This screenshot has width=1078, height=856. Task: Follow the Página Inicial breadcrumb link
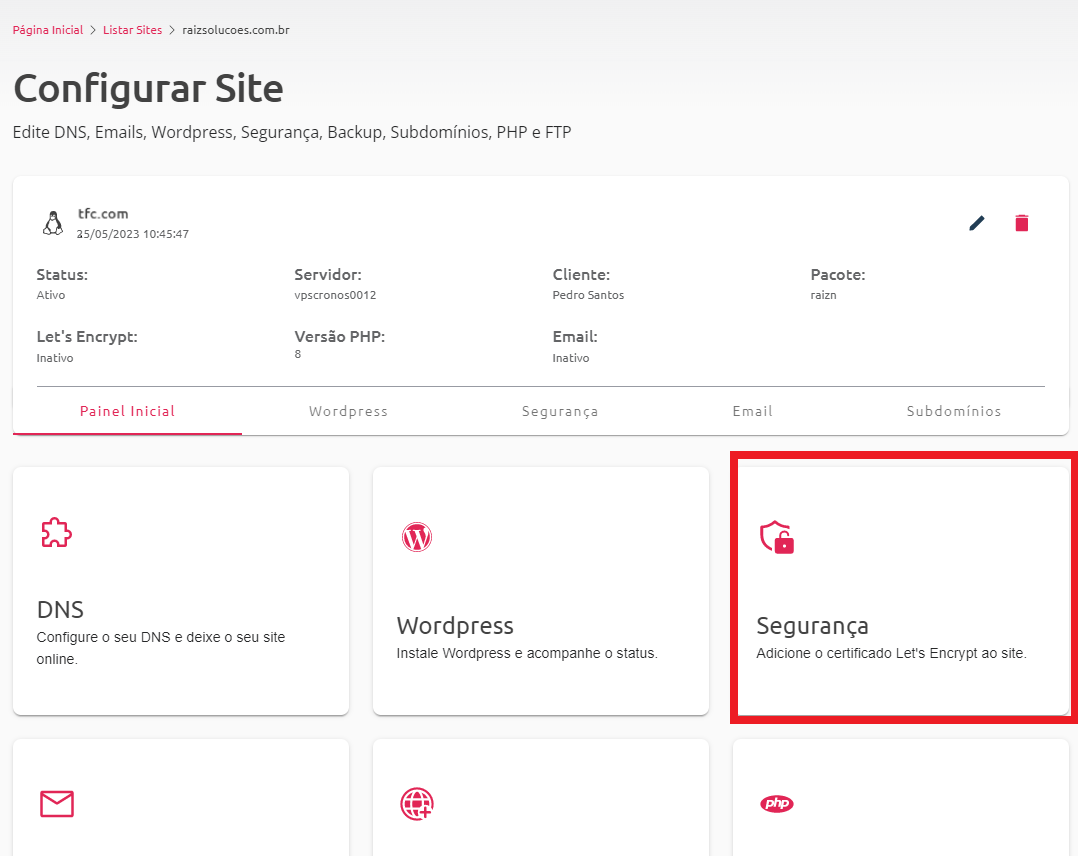point(47,30)
